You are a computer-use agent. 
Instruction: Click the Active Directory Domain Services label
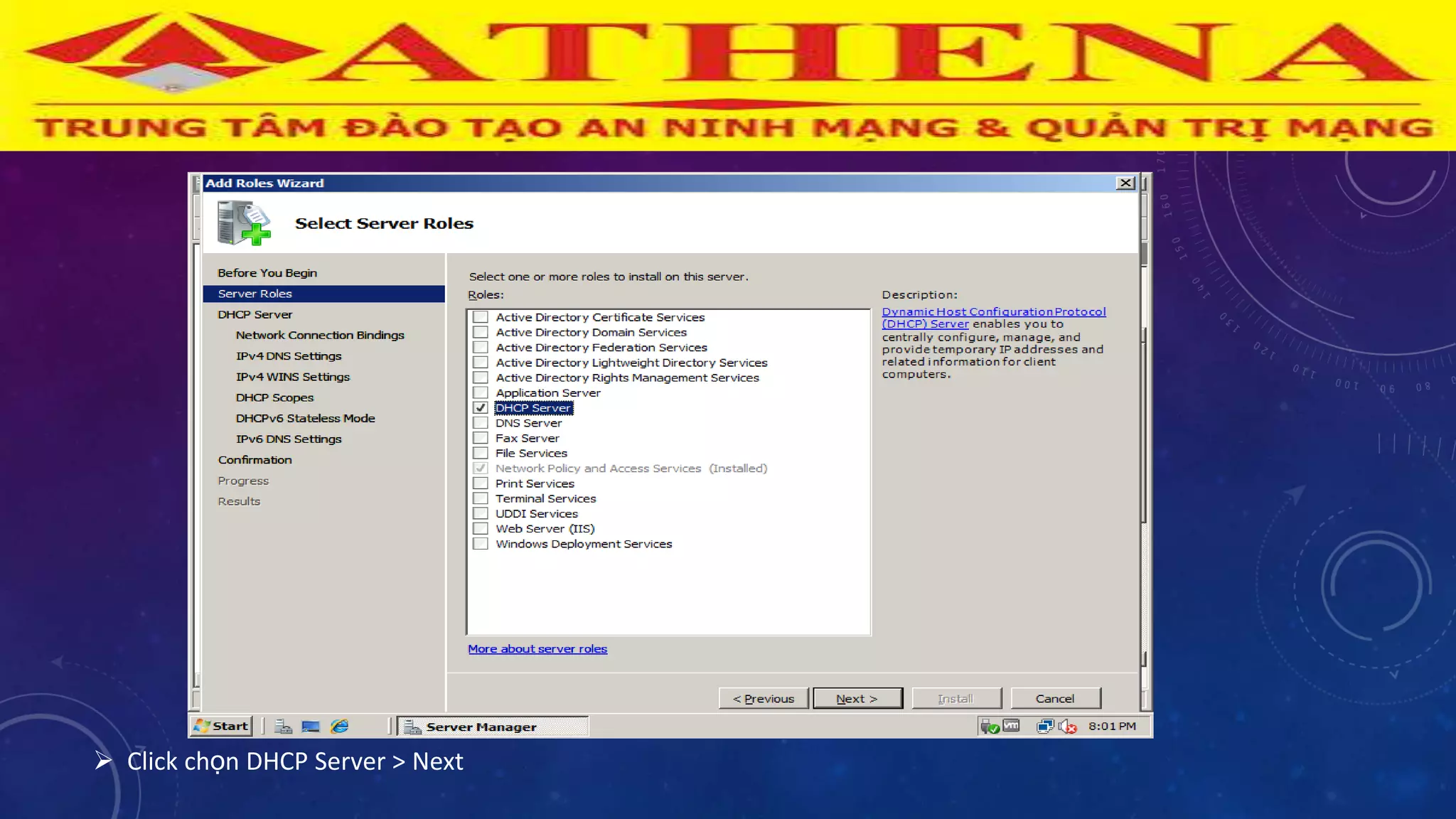(591, 332)
